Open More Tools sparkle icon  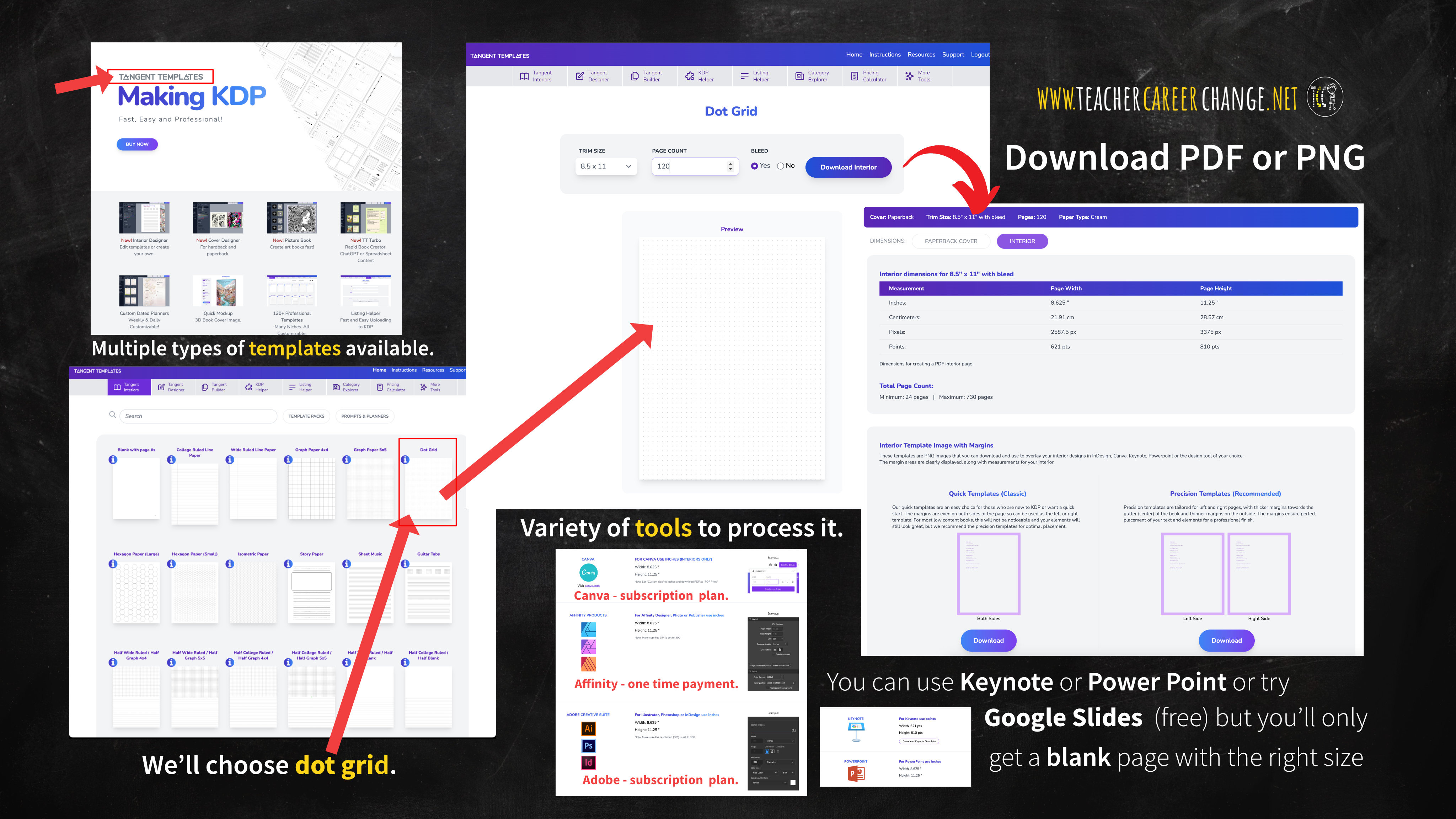tap(909, 76)
